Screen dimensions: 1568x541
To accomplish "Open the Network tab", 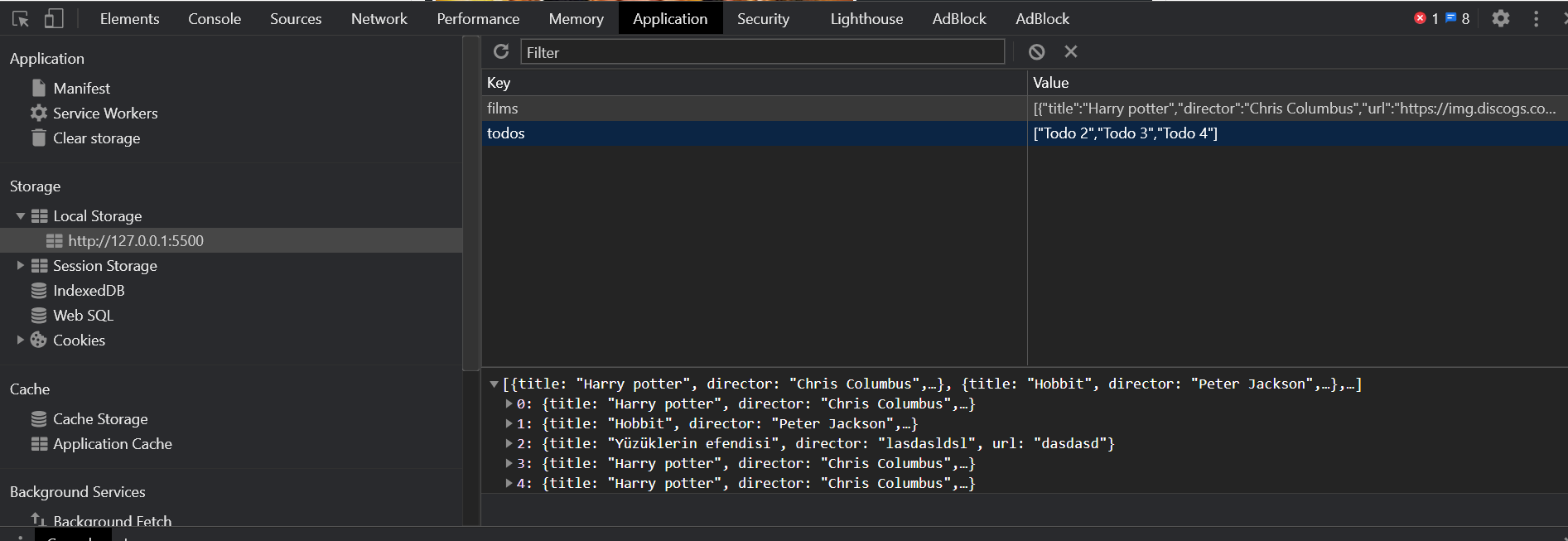I will coord(379,18).
